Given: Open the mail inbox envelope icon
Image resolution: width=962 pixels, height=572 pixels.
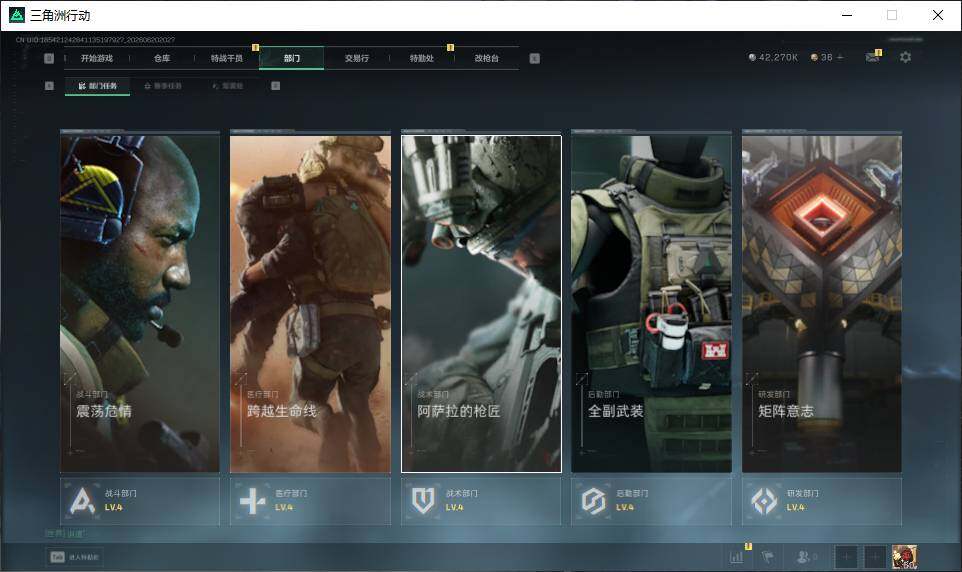Looking at the screenshot, I should click(x=872, y=57).
